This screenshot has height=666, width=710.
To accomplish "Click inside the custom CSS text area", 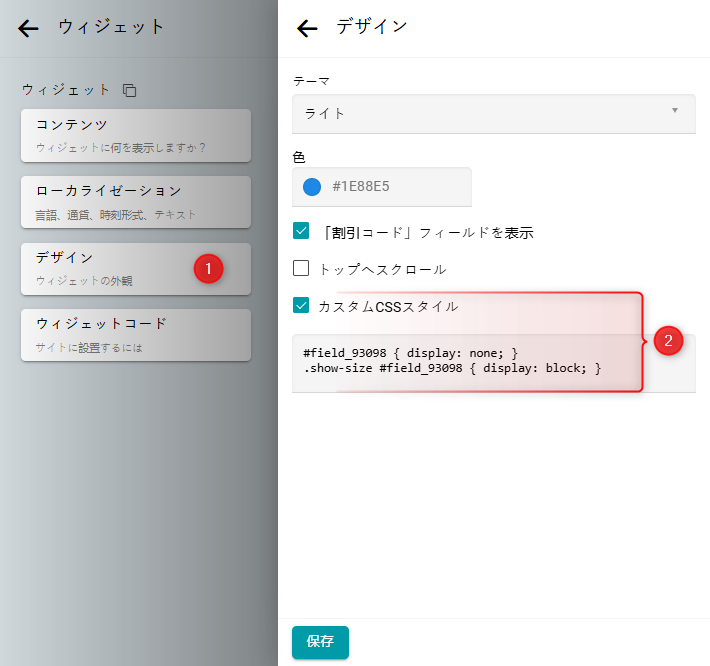I will [x=494, y=363].
